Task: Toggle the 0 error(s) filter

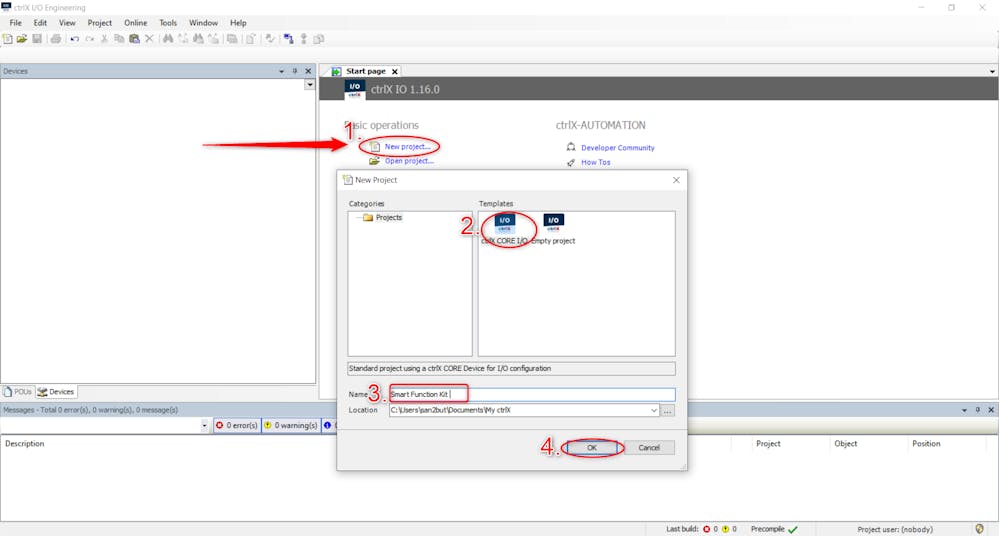Action: (x=236, y=425)
